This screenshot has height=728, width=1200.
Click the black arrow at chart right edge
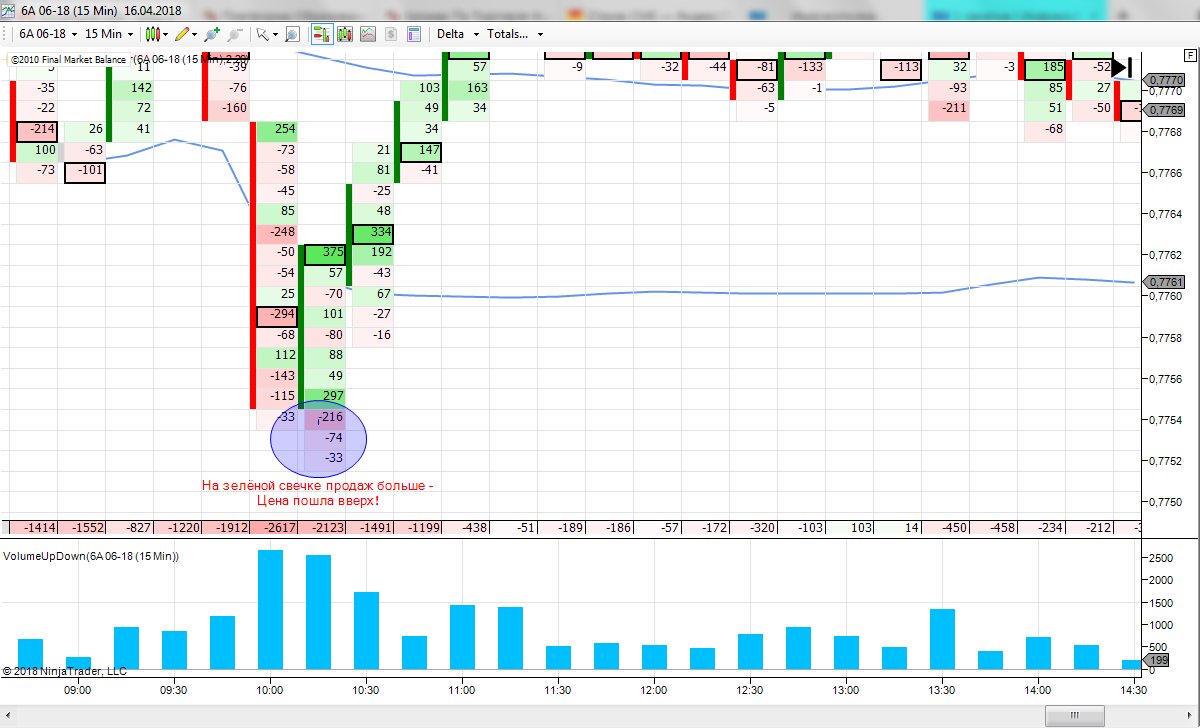(1122, 68)
